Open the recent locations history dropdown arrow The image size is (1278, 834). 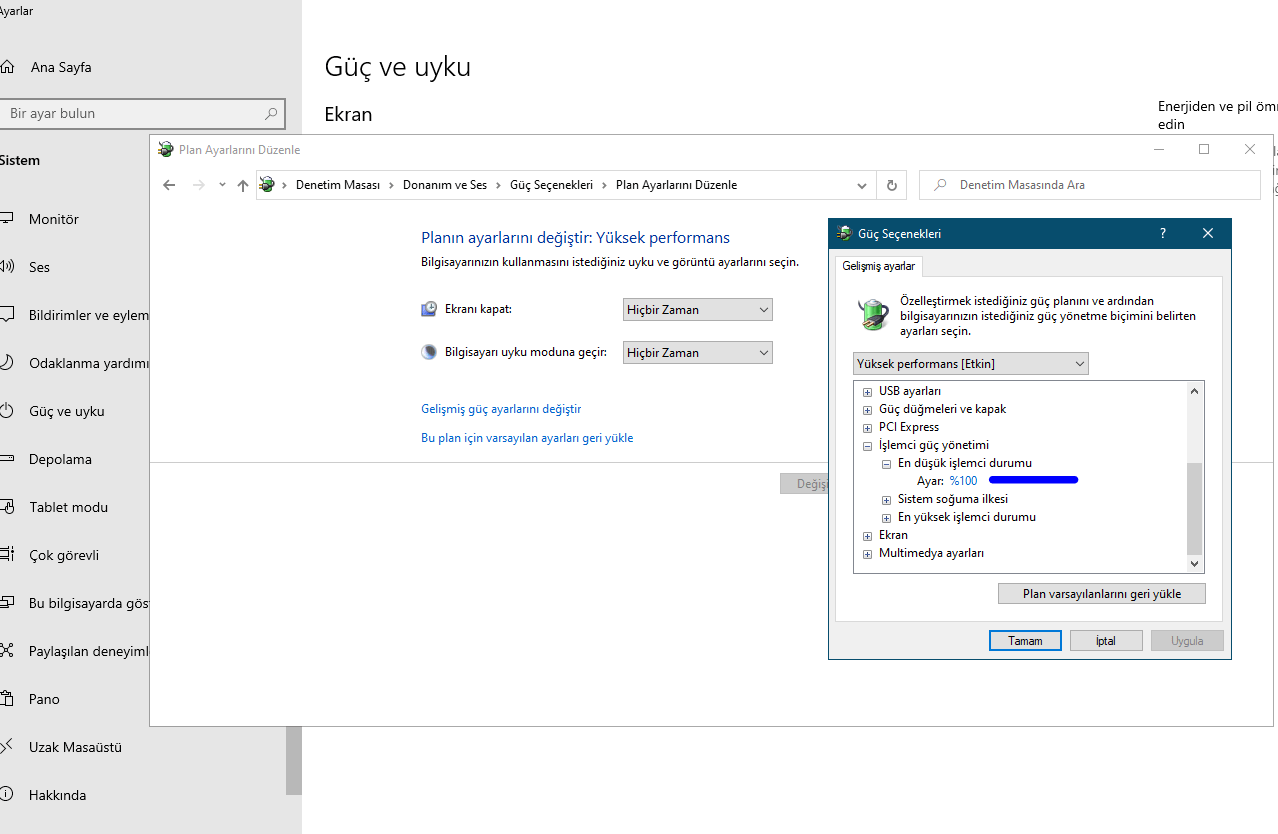222,185
